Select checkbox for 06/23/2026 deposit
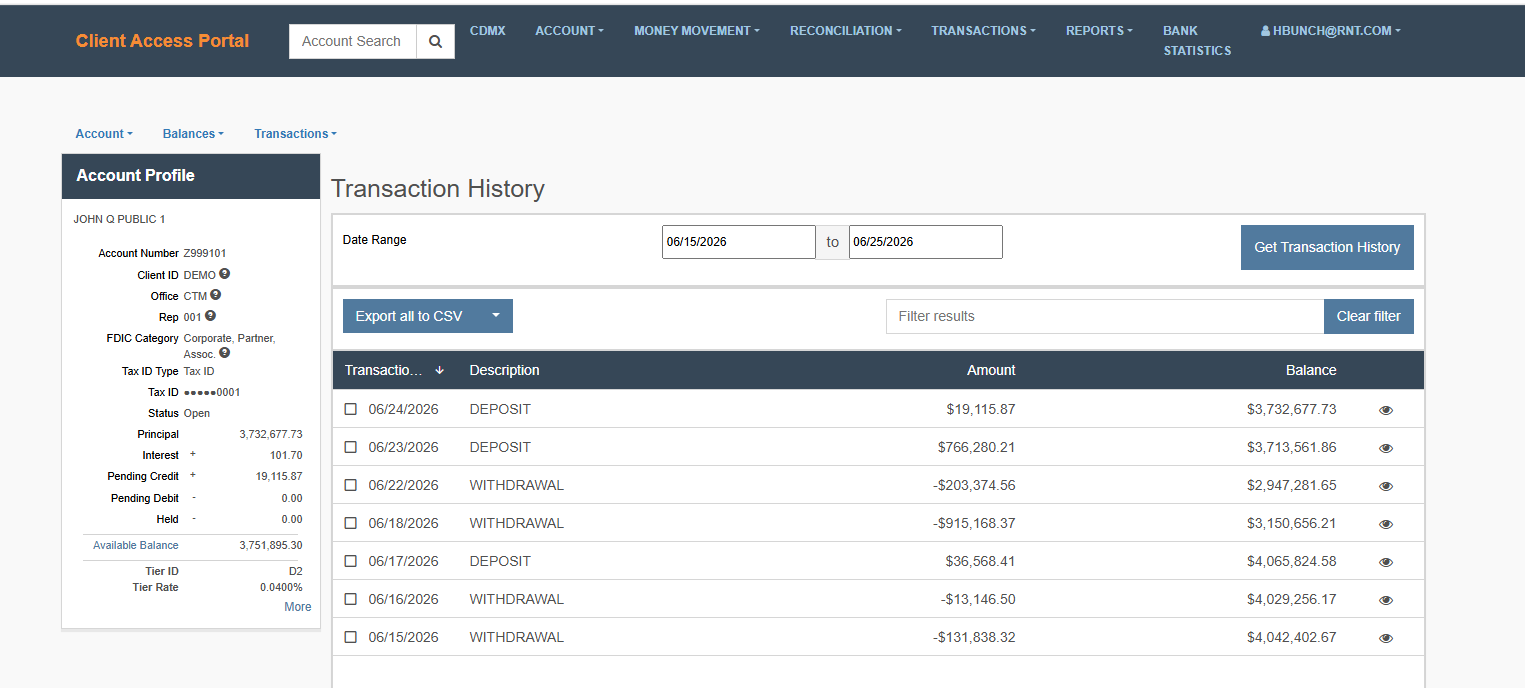Viewport: 1525px width, 688px height. (350, 447)
